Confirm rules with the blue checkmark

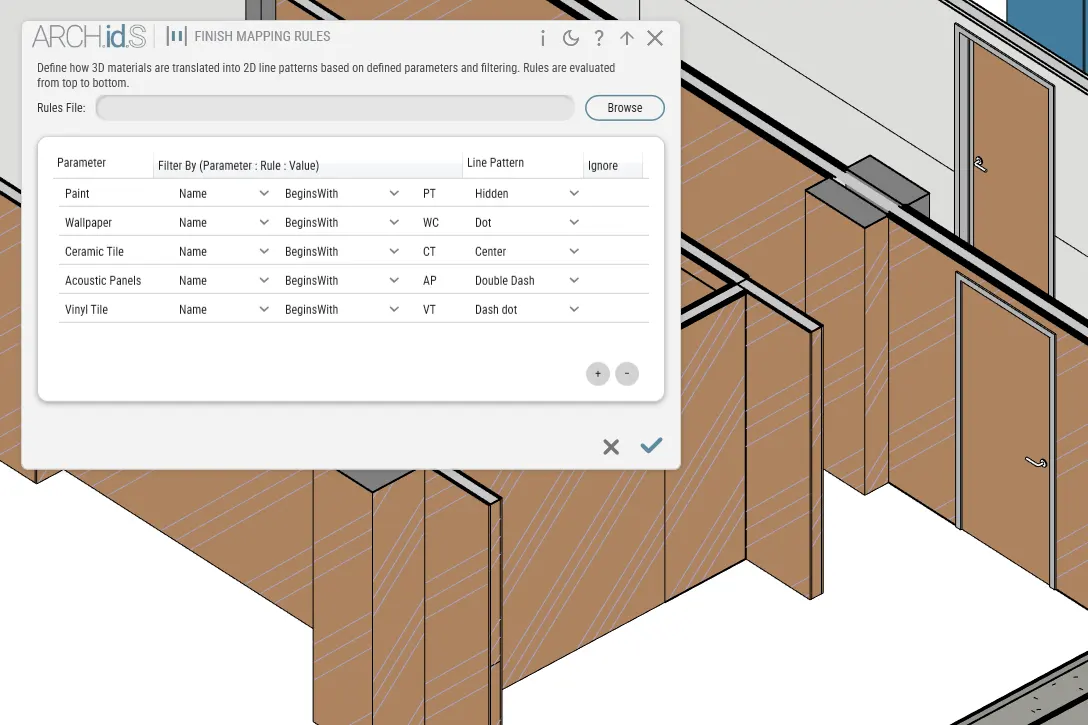point(651,445)
